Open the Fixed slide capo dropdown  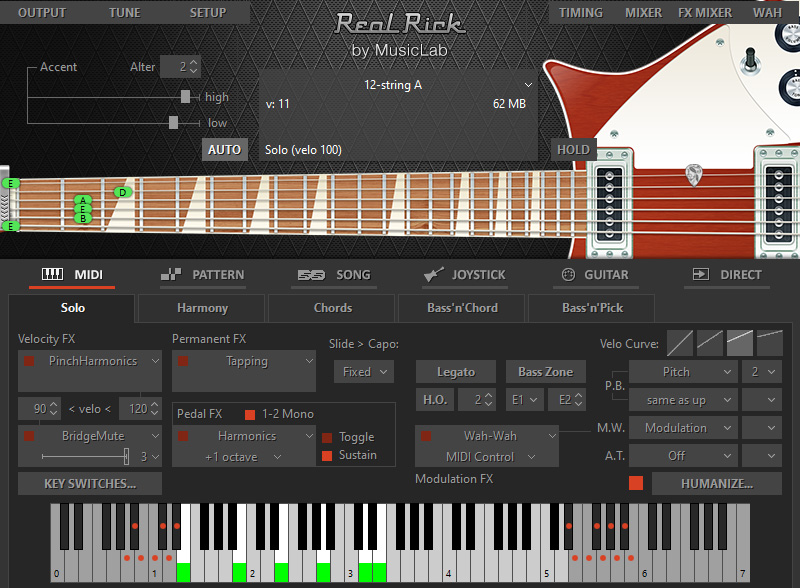(x=364, y=372)
